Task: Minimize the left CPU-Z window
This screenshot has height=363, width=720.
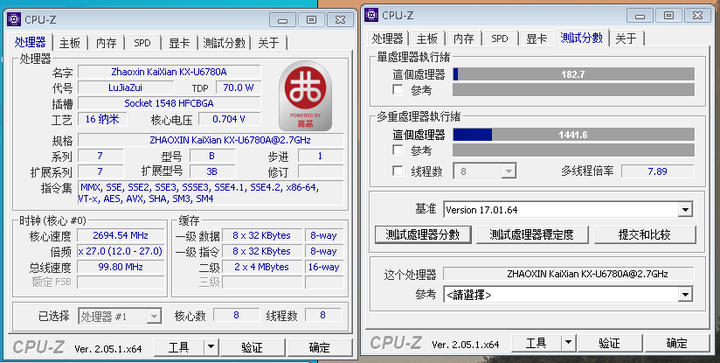Action: point(282,20)
